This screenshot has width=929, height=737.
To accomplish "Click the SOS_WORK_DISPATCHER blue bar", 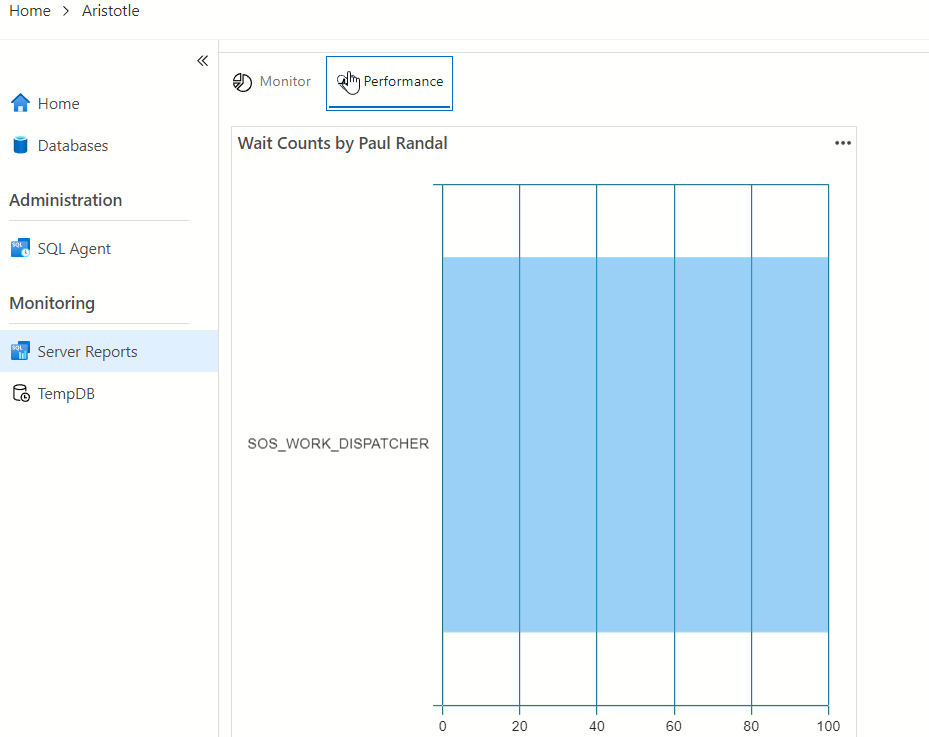I will tap(635, 444).
